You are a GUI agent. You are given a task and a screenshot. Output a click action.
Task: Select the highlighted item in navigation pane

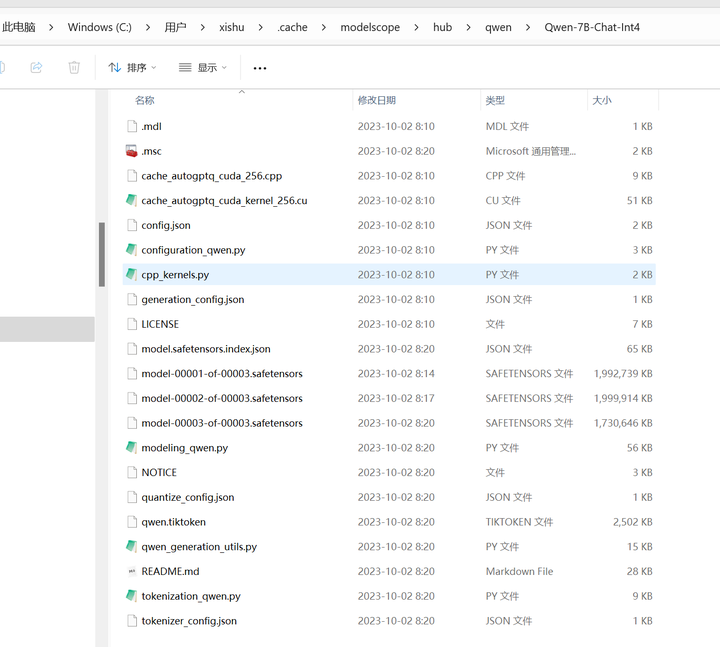pos(47,329)
